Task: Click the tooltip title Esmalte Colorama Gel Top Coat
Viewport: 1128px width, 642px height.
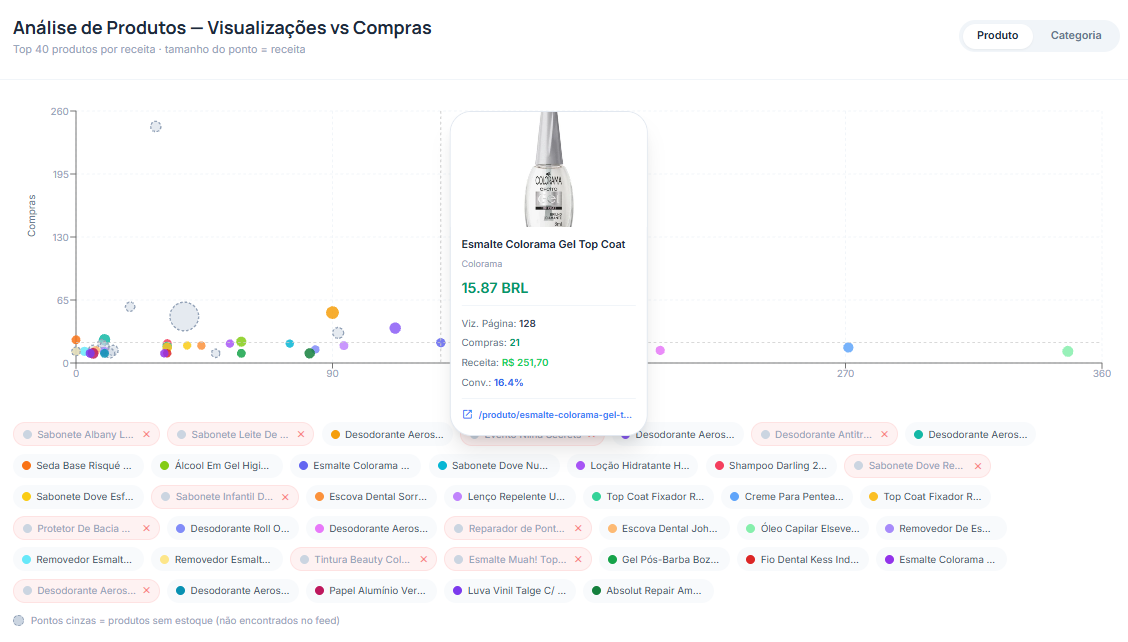Action: [x=543, y=245]
